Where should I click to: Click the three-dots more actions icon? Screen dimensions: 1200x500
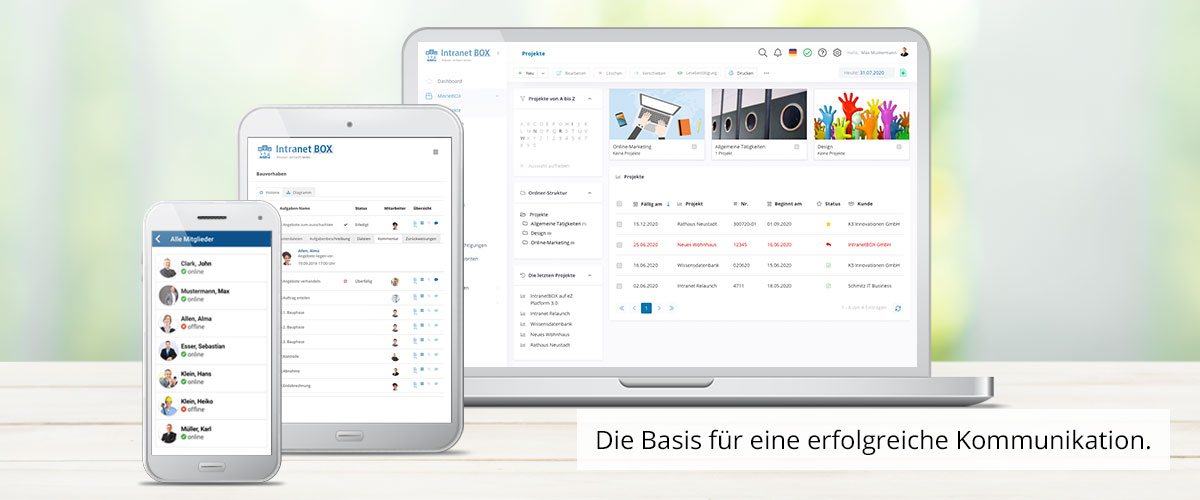pos(767,73)
